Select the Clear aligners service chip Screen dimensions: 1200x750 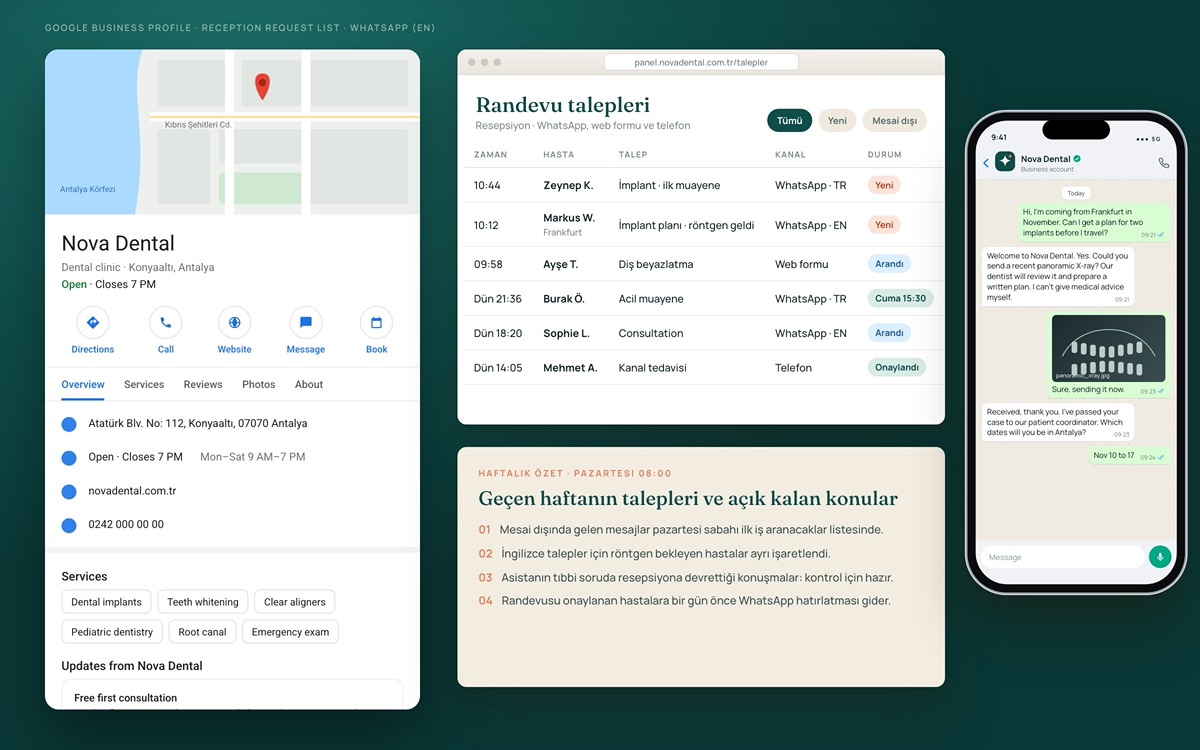[294, 602]
